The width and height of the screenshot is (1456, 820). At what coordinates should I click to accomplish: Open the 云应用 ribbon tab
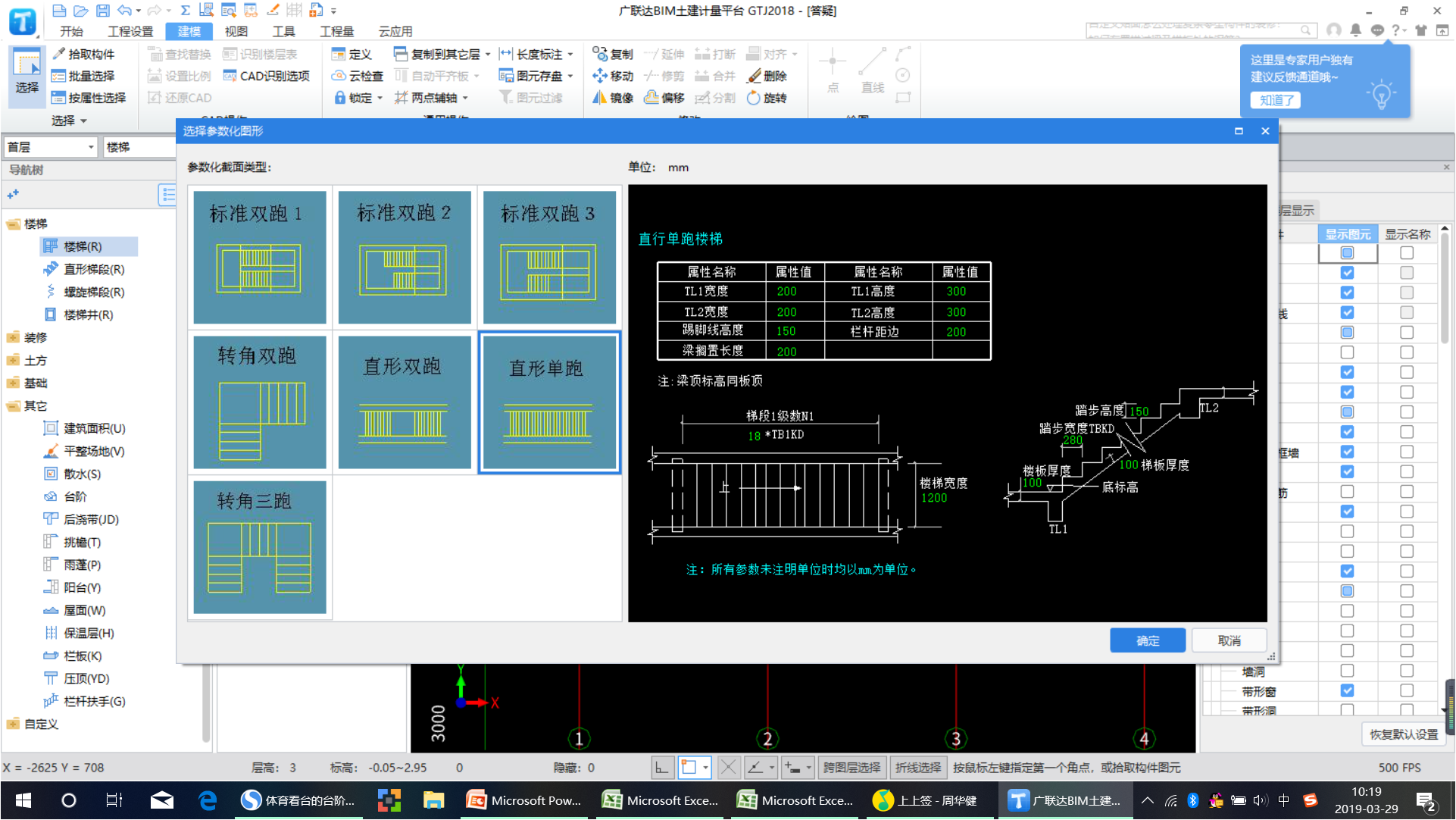pyautogui.click(x=395, y=31)
